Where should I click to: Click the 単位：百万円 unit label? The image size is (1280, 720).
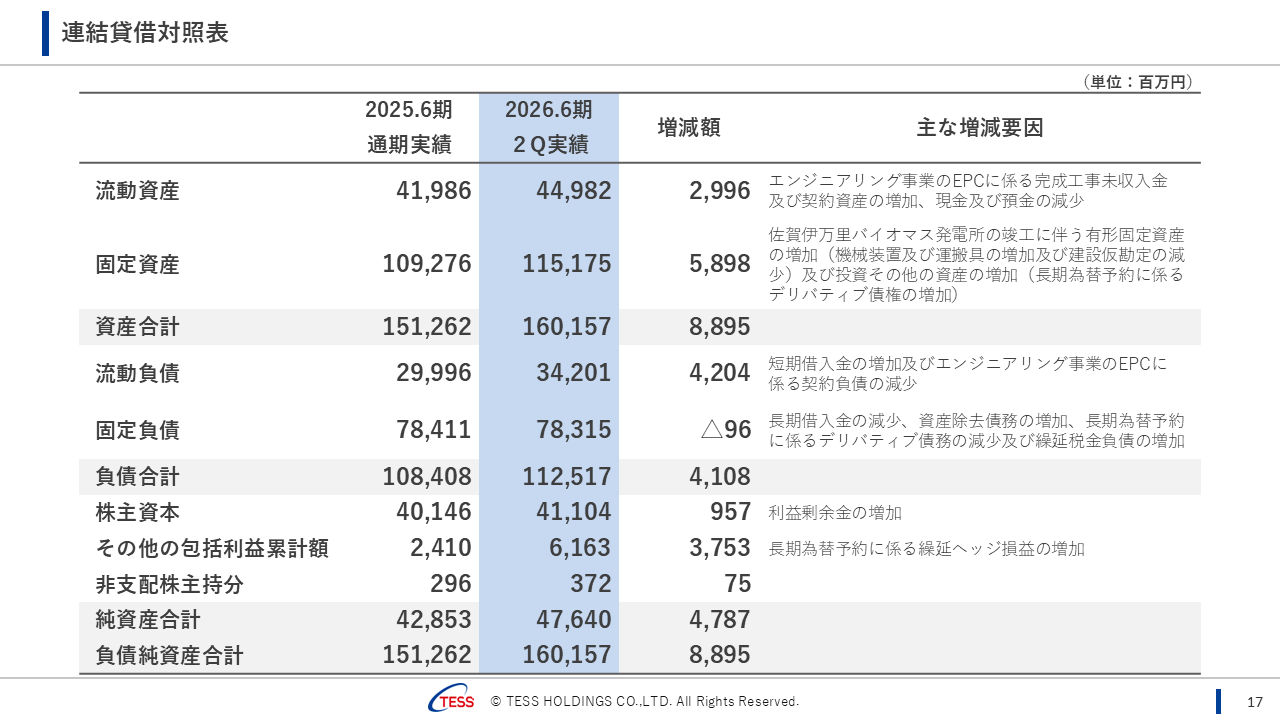click(x=1139, y=84)
